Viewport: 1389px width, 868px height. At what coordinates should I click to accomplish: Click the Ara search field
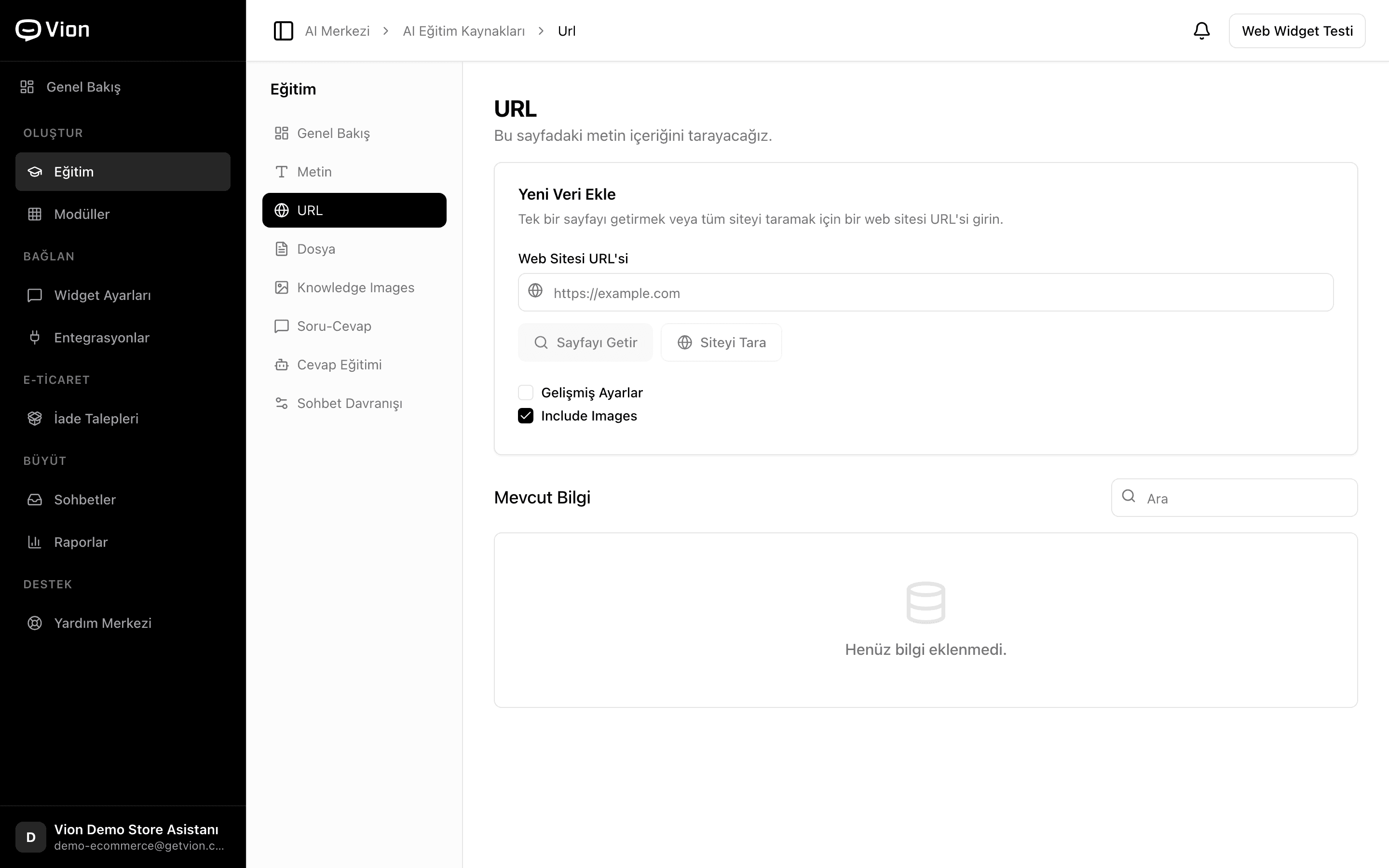[x=1234, y=498]
